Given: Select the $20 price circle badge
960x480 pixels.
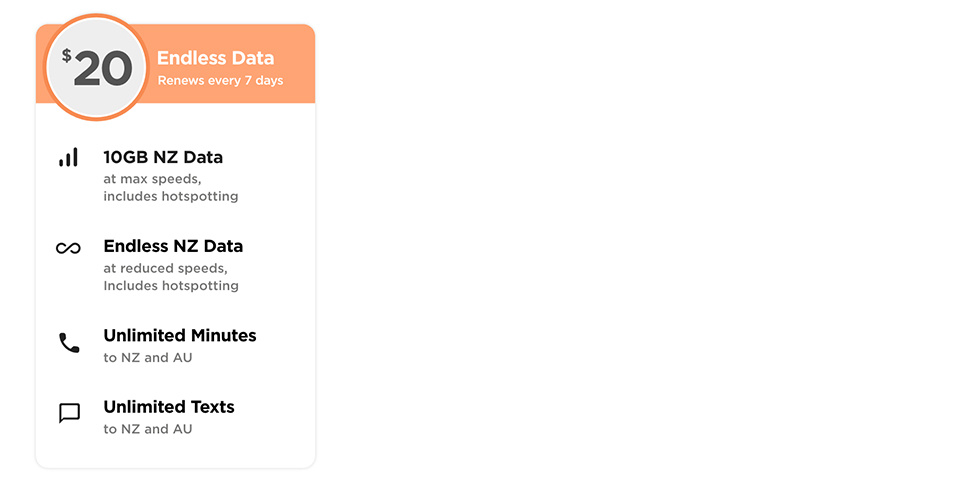Looking at the screenshot, I should 96,67.
